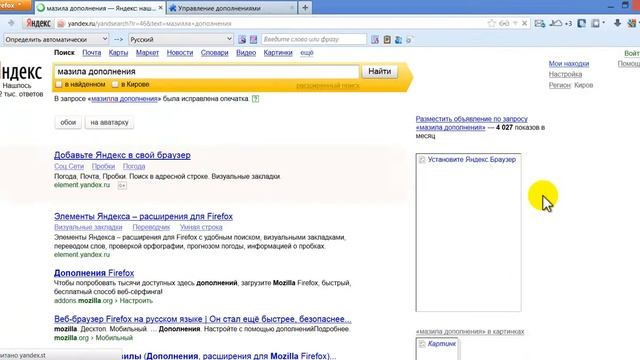
Task: Click the 'Настройка' link
Action: tap(565, 74)
